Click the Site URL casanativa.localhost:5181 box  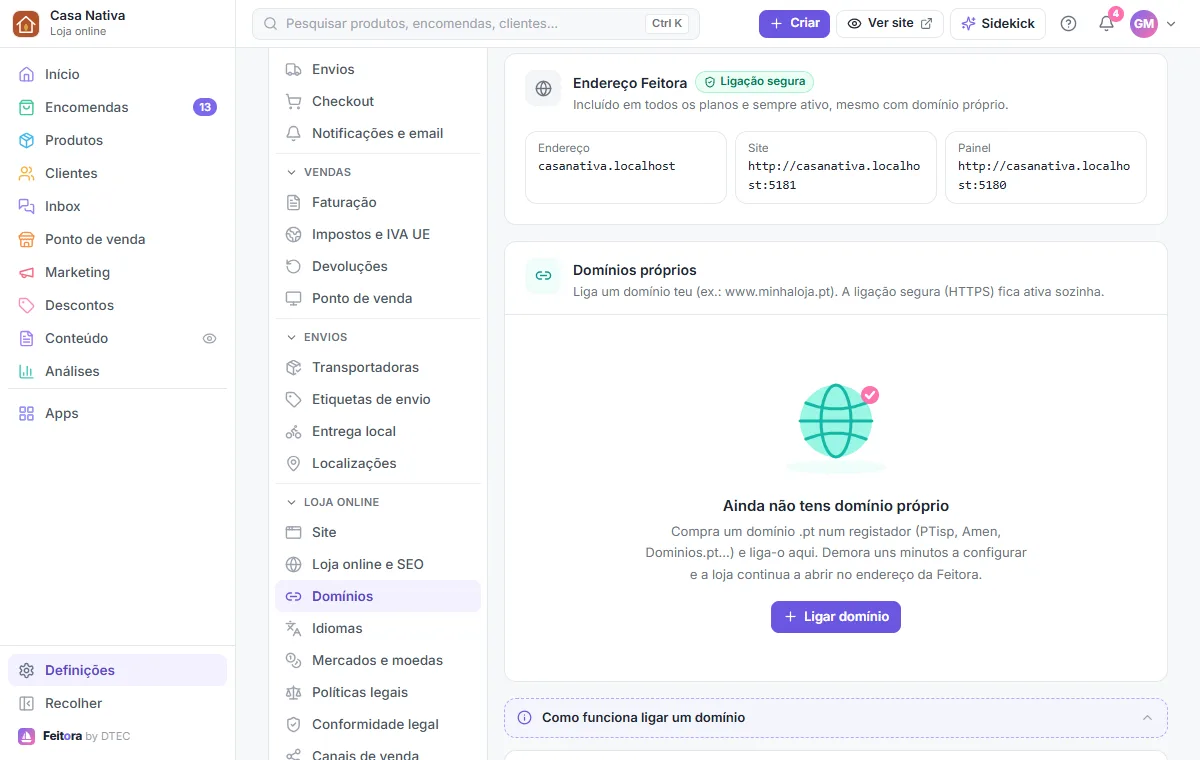pyautogui.click(x=836, y=167)
